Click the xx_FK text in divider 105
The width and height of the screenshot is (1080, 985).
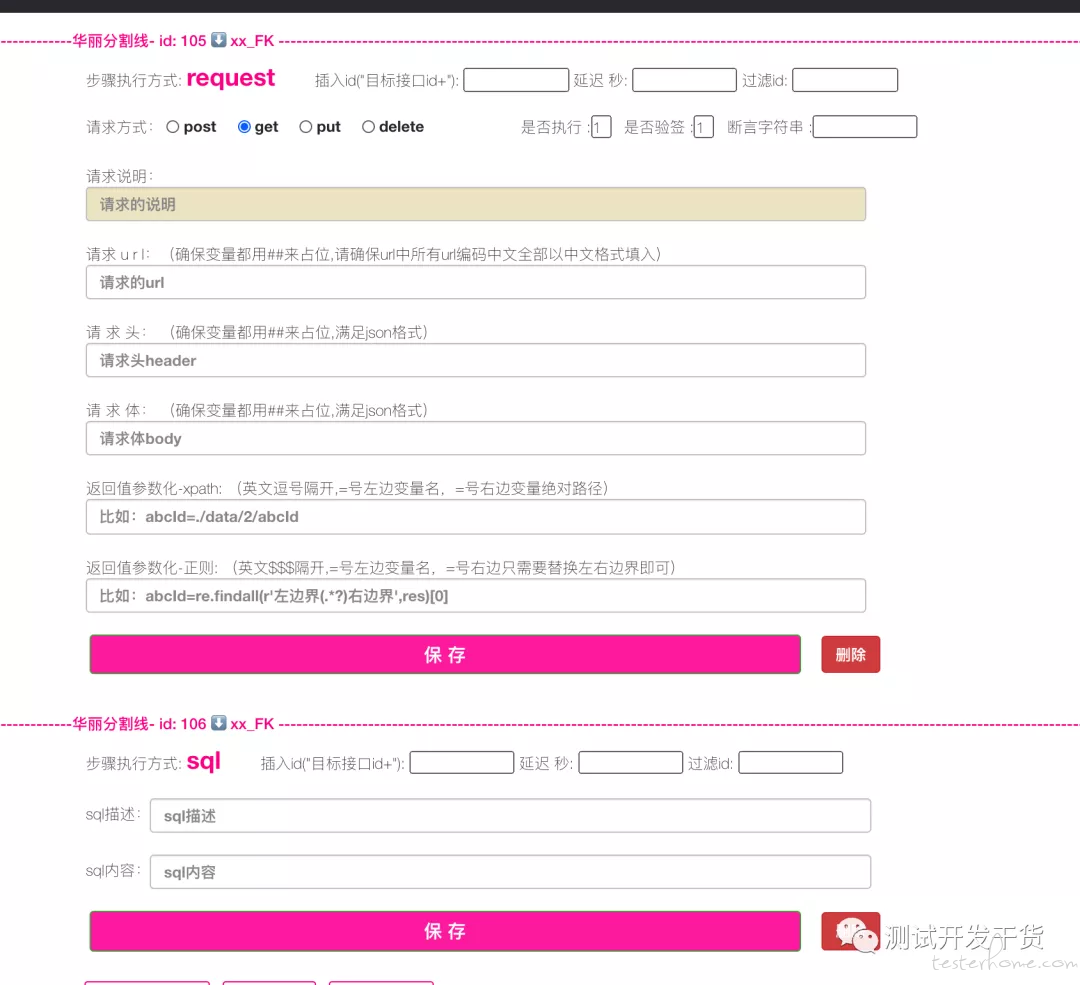coord(252,41)
